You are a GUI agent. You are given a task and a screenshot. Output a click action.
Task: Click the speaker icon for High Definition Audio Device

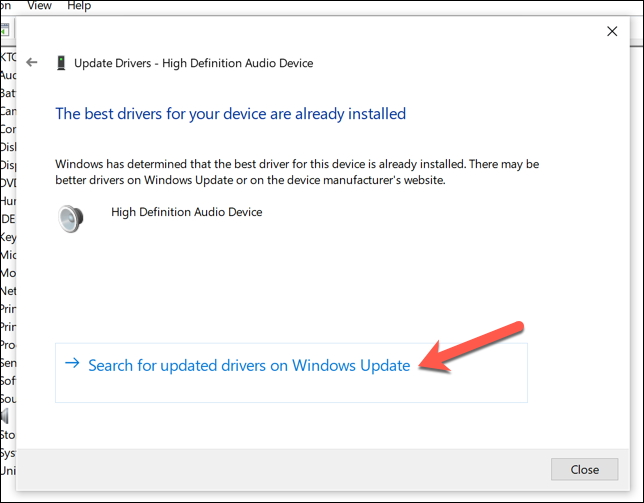71,219
